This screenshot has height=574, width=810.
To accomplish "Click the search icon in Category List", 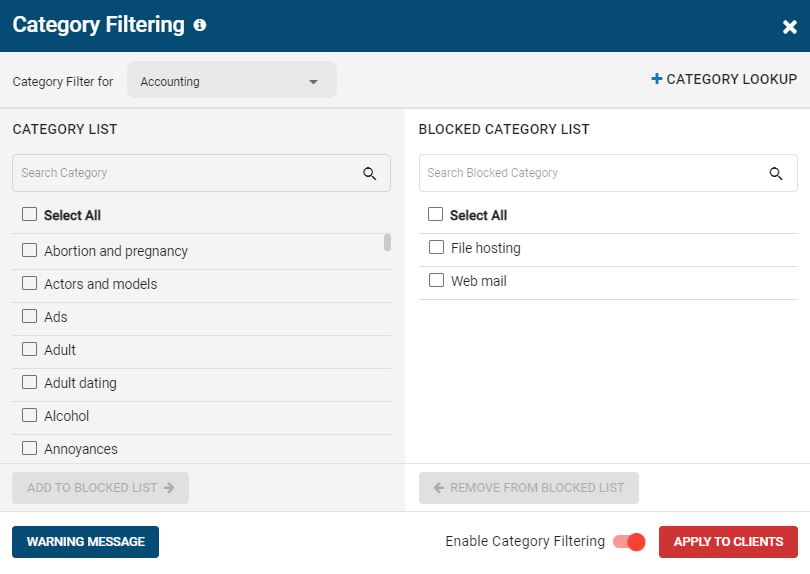I will pos(370,173).
